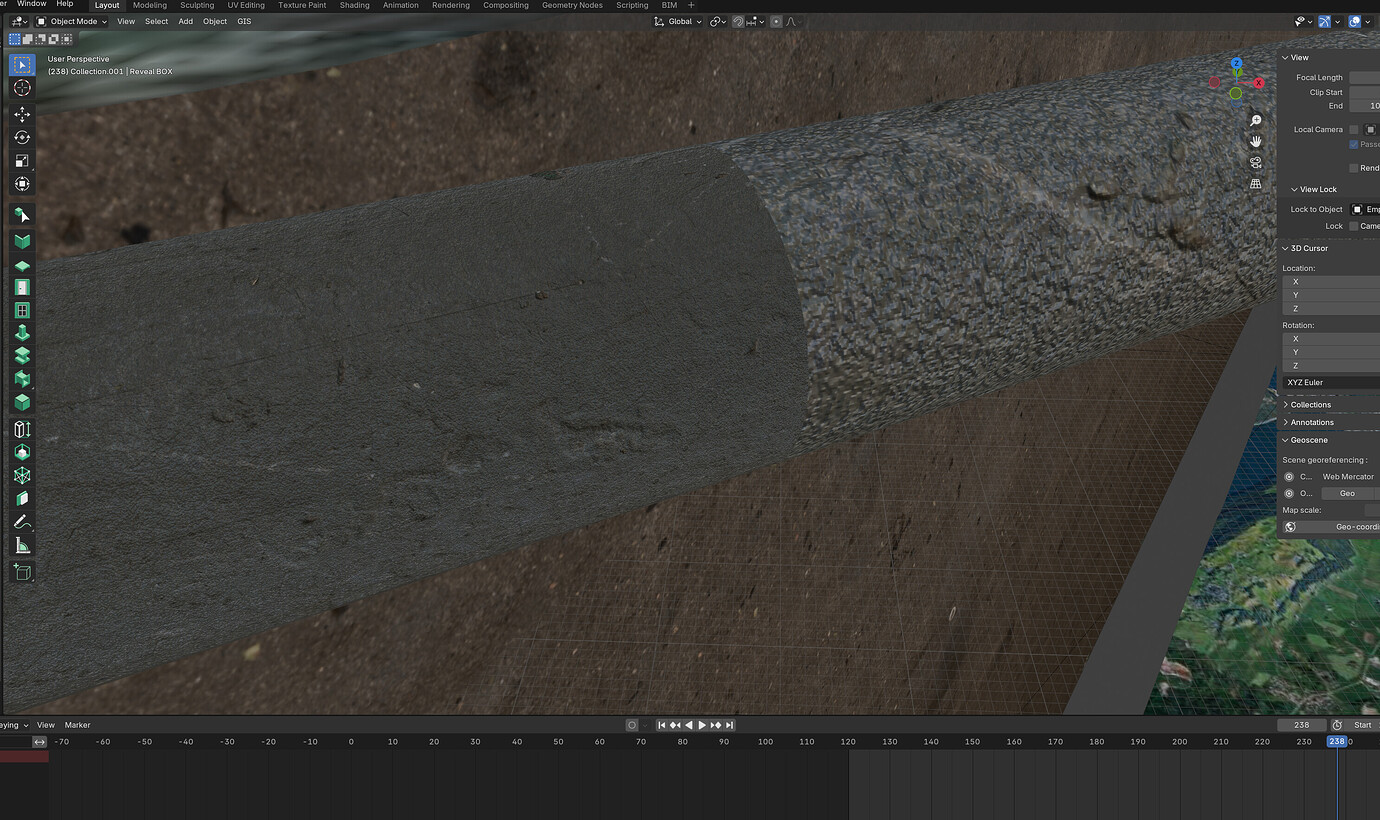Jump to the last frame

pos(730,725)
